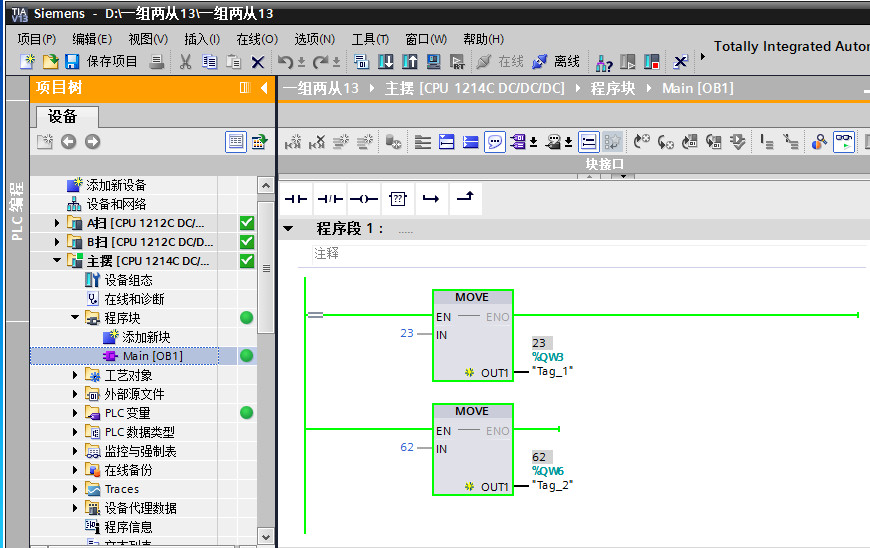Undo the last action
The image size is (870, 548).
(x=285, y=62)
